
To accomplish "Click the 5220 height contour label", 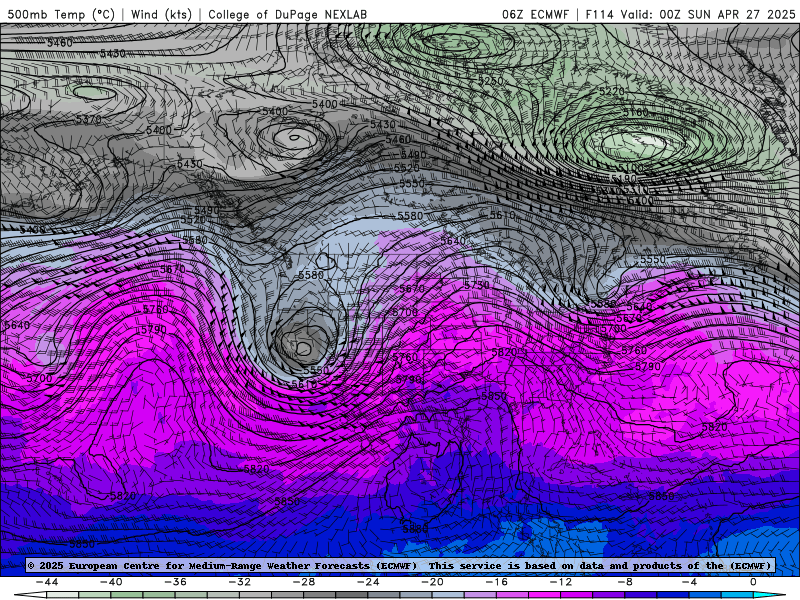I will click(612, 91).
